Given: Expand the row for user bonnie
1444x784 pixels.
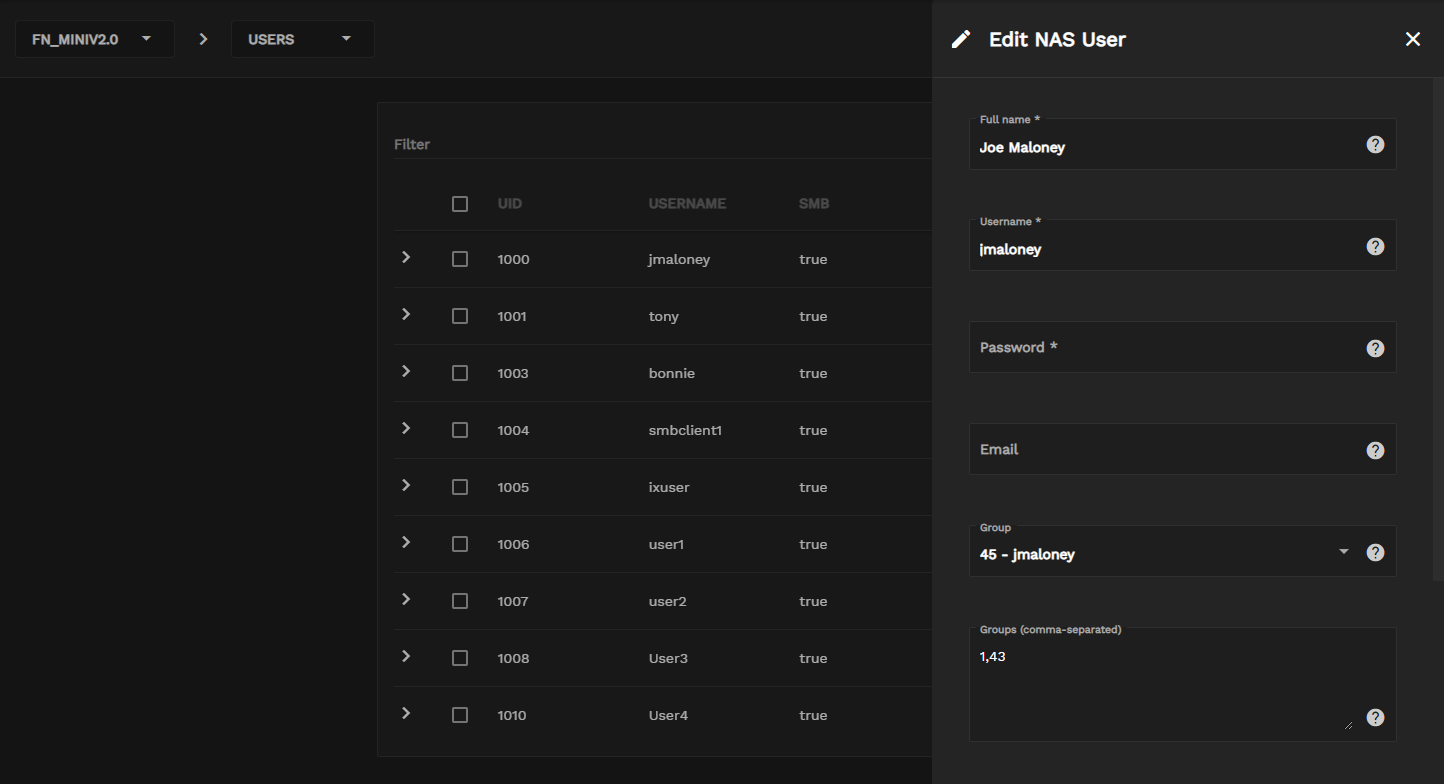Looking at the screenshot, I should click(x=406, y=372).
